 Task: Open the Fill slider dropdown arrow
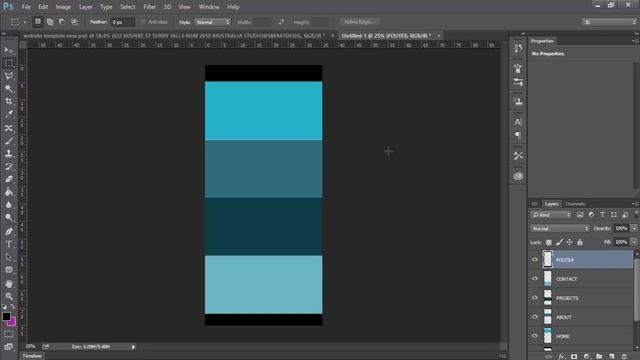[634, 242]
